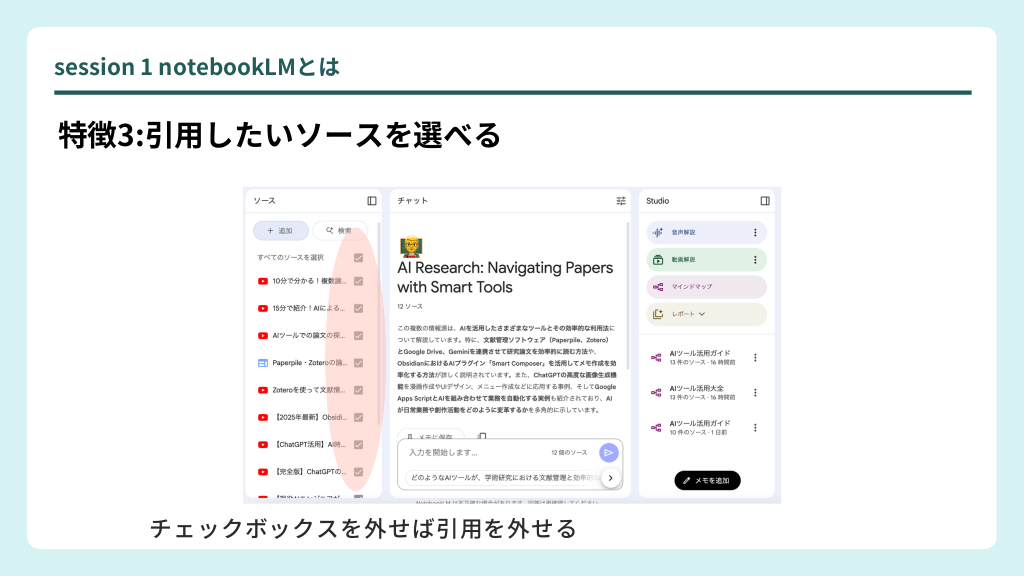Open chat settings via the sliders icon
This screenshot has height=576, width=1024.
point(621,201)
